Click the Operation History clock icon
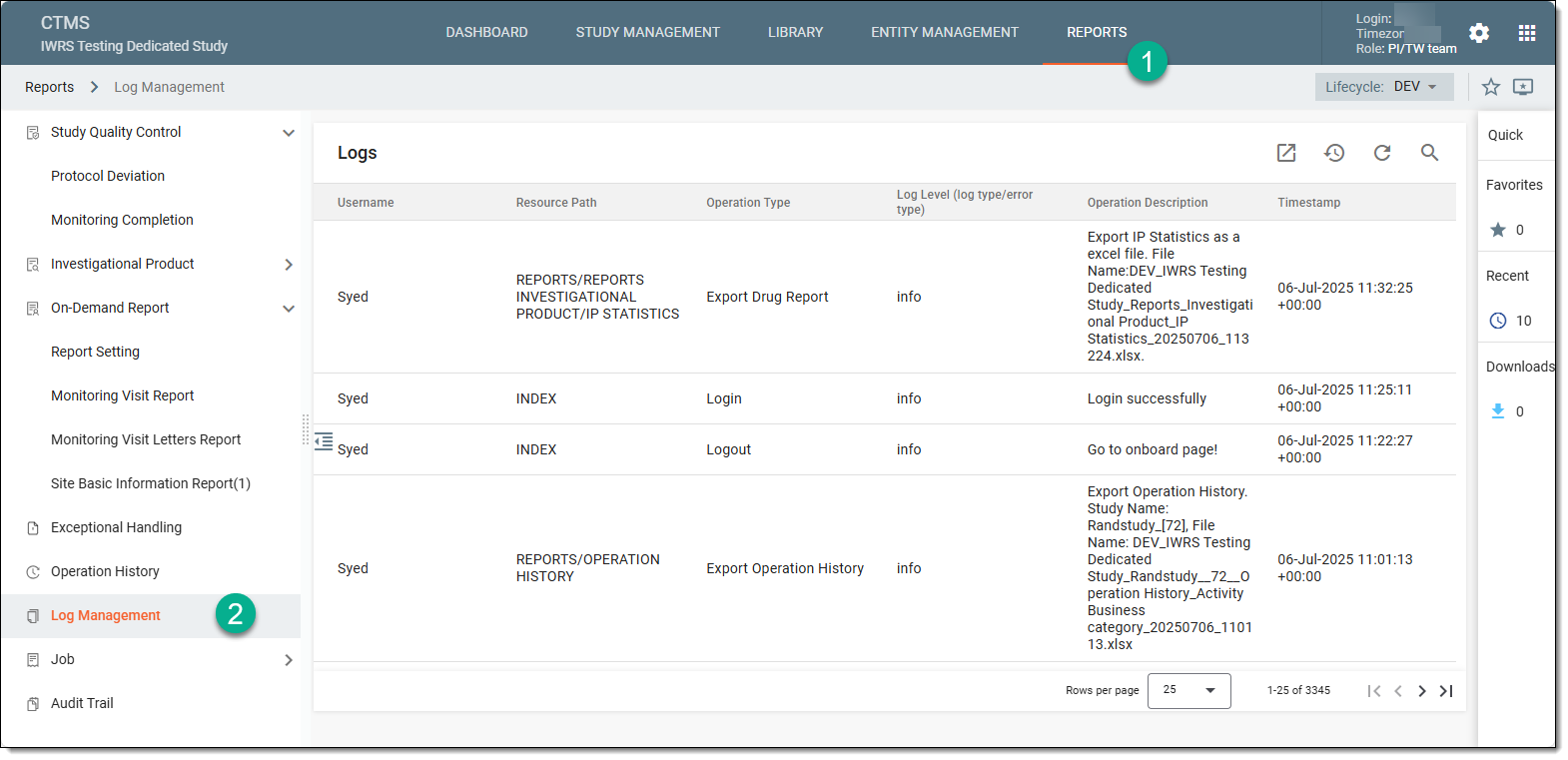 (x=33, y=571)
